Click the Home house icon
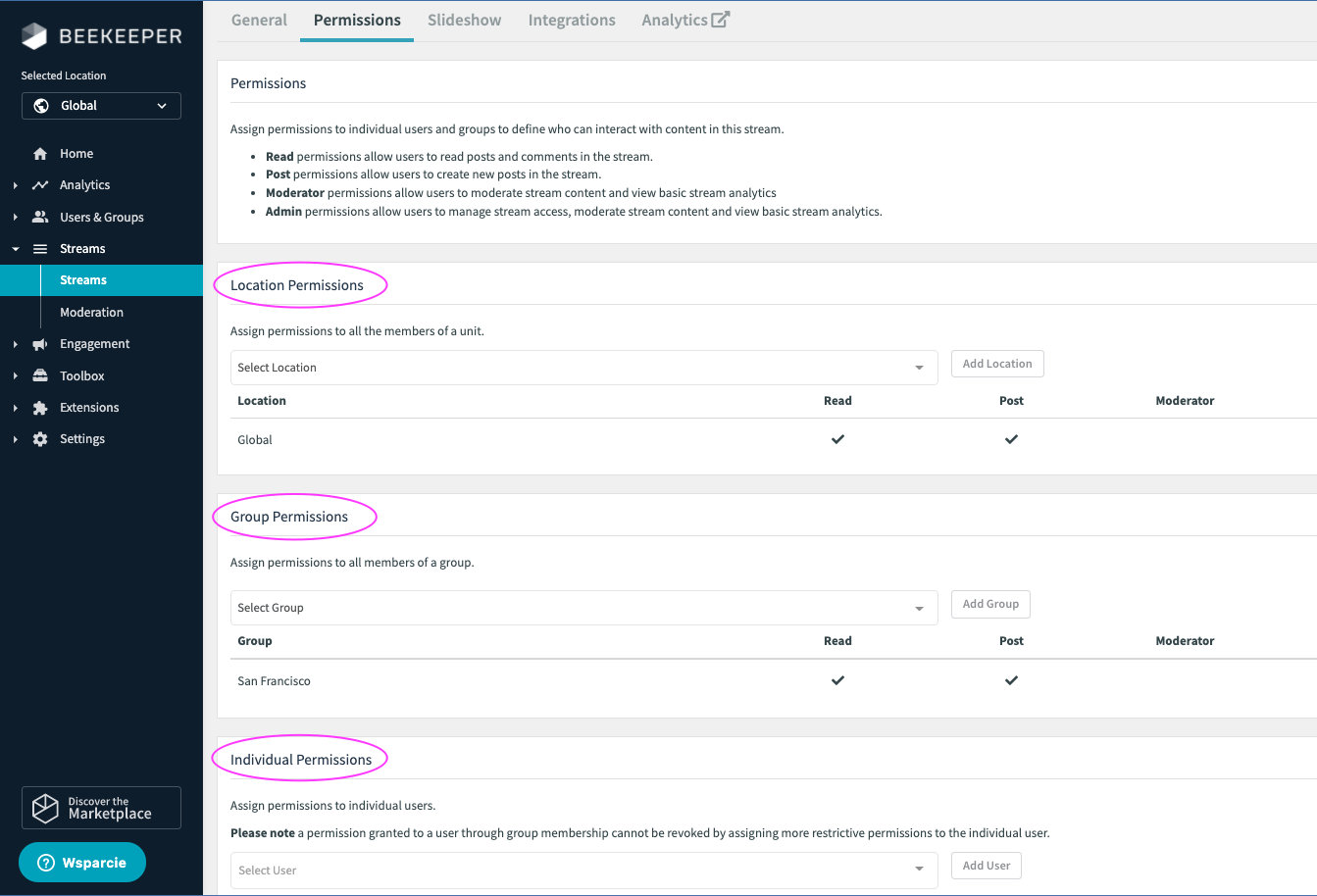The image size is (1317, 896). click(40, 154)
